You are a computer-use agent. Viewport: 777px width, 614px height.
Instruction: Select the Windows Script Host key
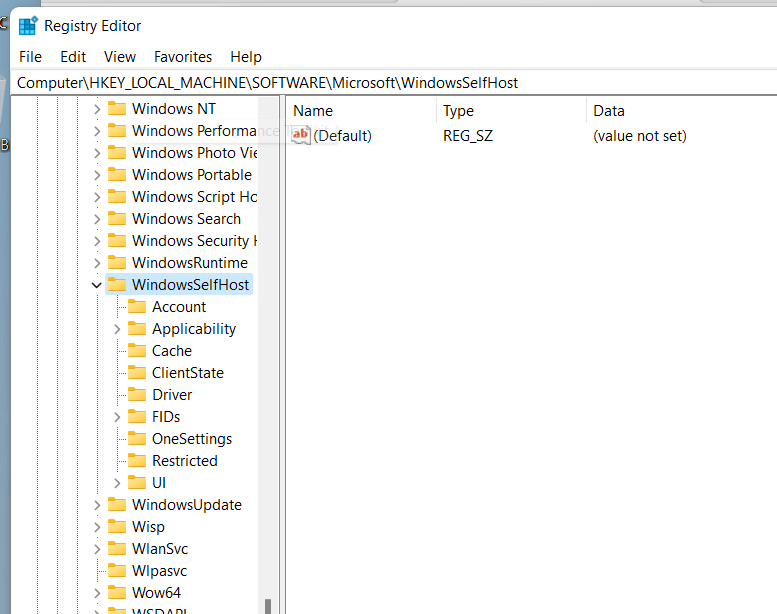coord(194,197)
